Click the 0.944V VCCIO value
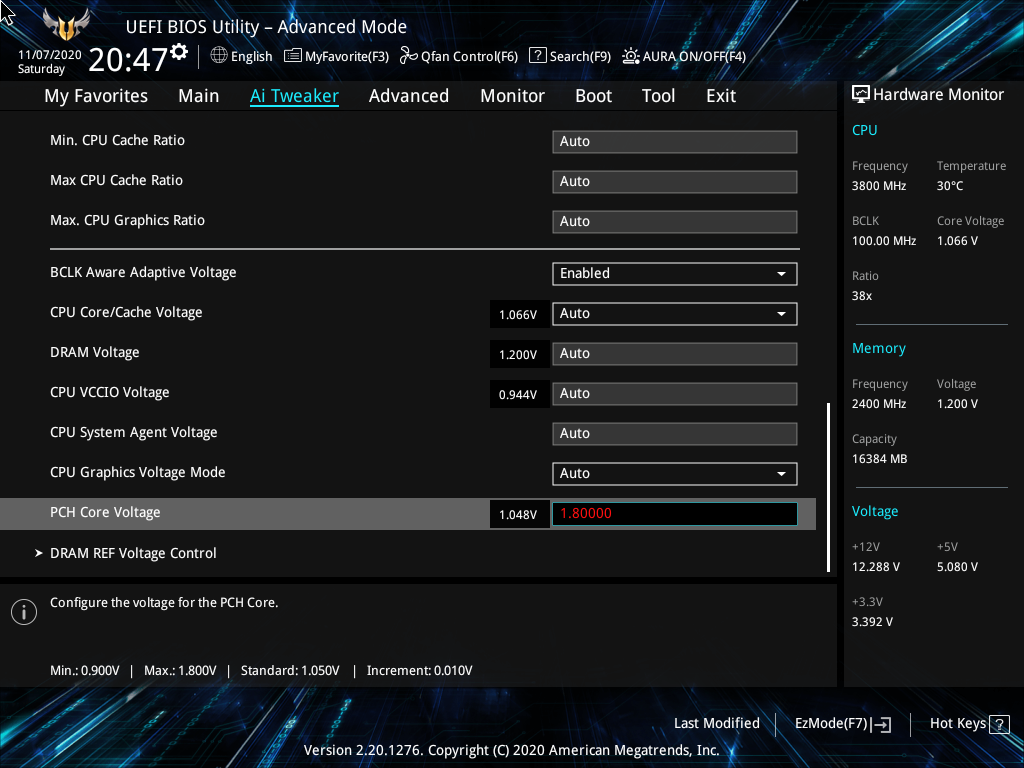The image size is (1024, 768). (x=519, y=394)
